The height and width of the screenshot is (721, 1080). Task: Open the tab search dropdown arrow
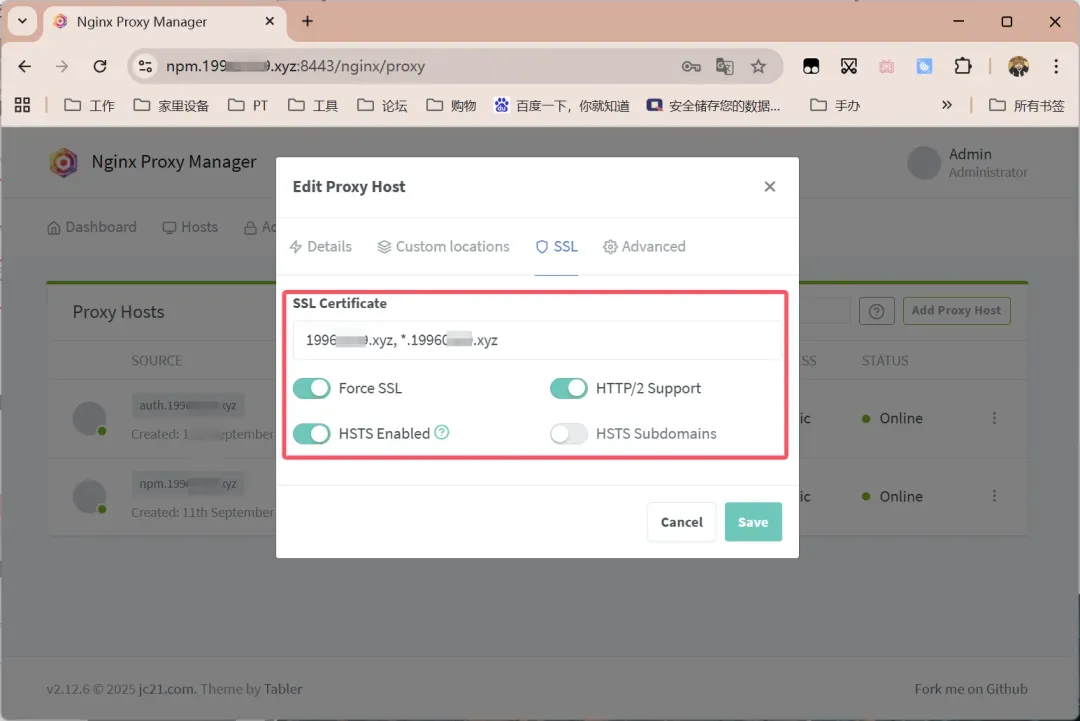coord(22,21)
